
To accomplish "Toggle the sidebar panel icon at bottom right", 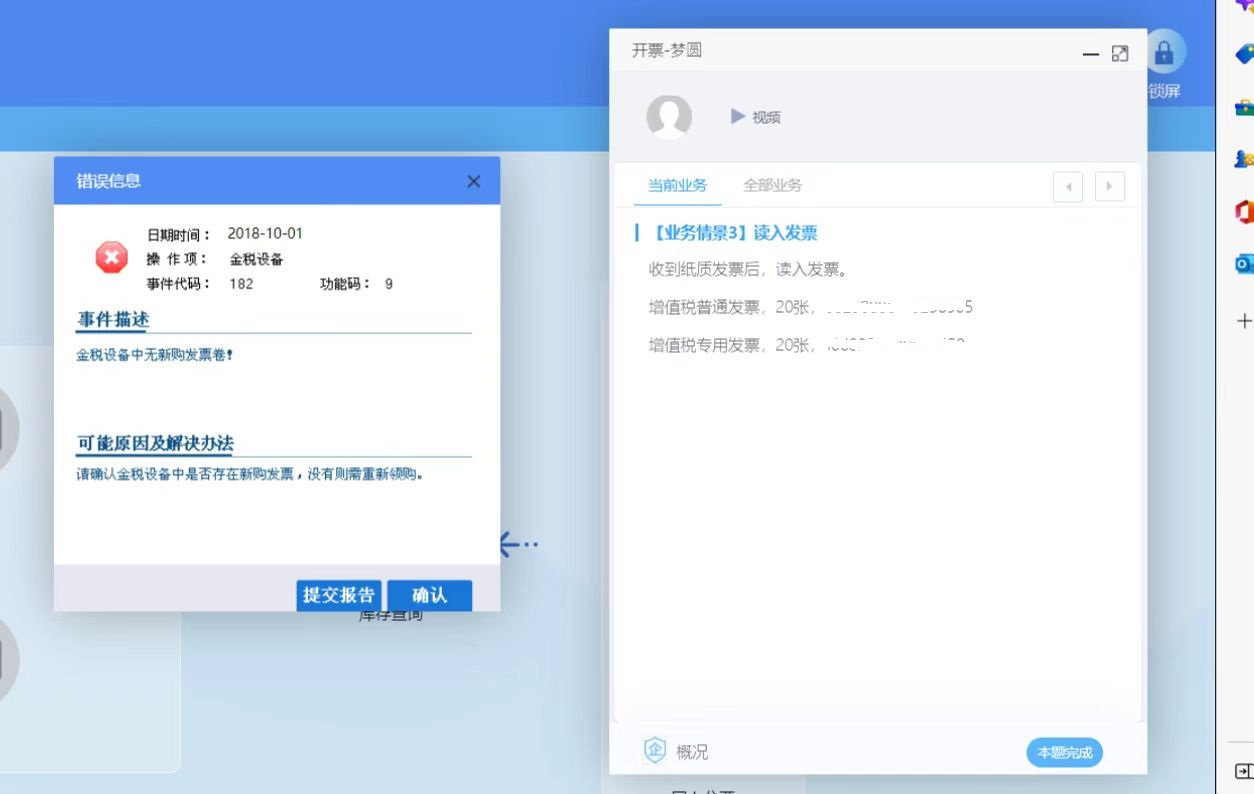I will (x=1243, y=771).
